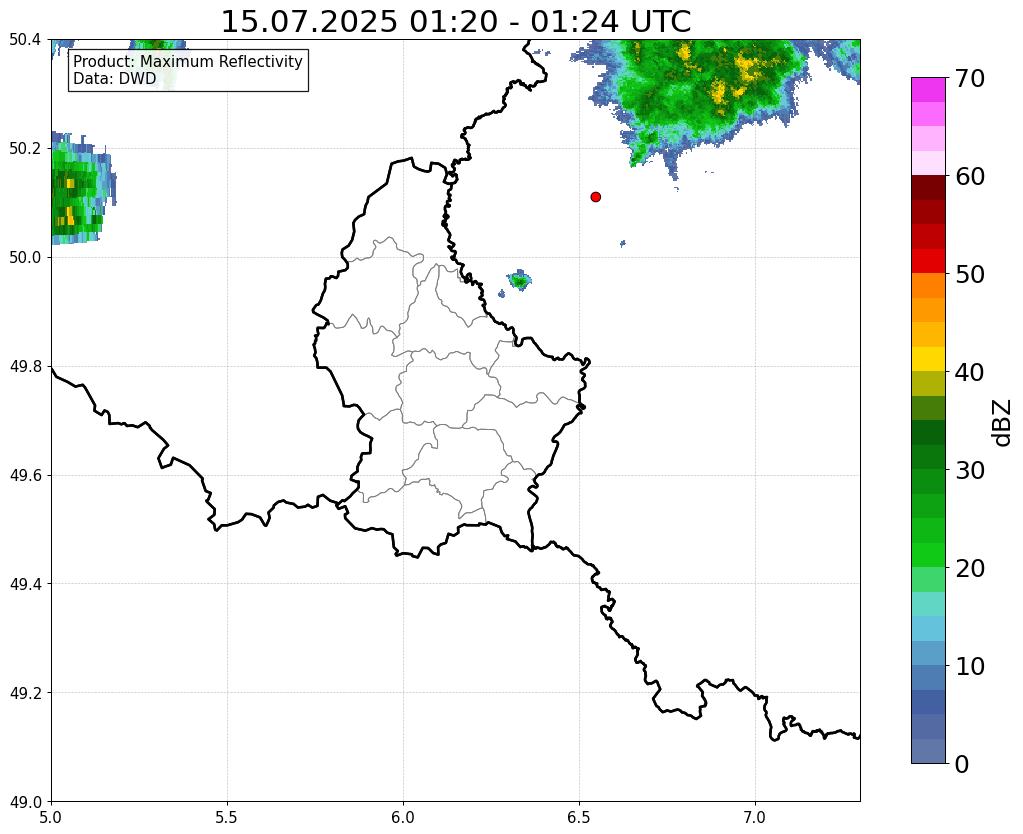1023x834 pixels.
Task: Click the 'Data: DWD' label
Action: 115,79
